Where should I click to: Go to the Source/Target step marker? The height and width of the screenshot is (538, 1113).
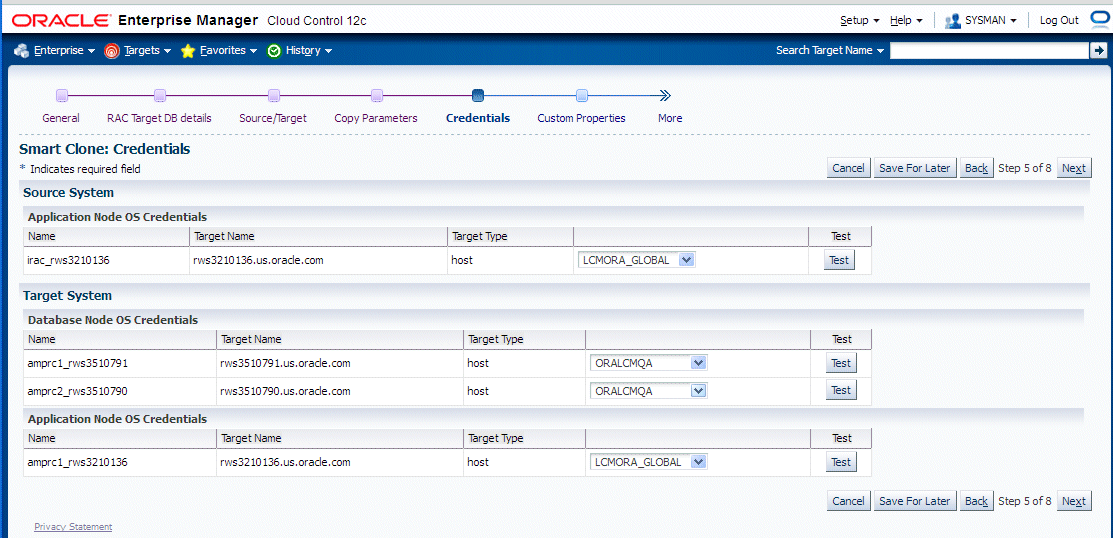(x=274, y=95)
